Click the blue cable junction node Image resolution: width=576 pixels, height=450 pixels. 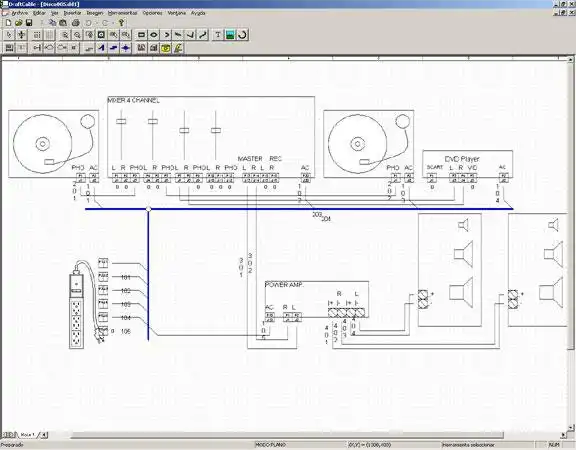pos(148,209)
